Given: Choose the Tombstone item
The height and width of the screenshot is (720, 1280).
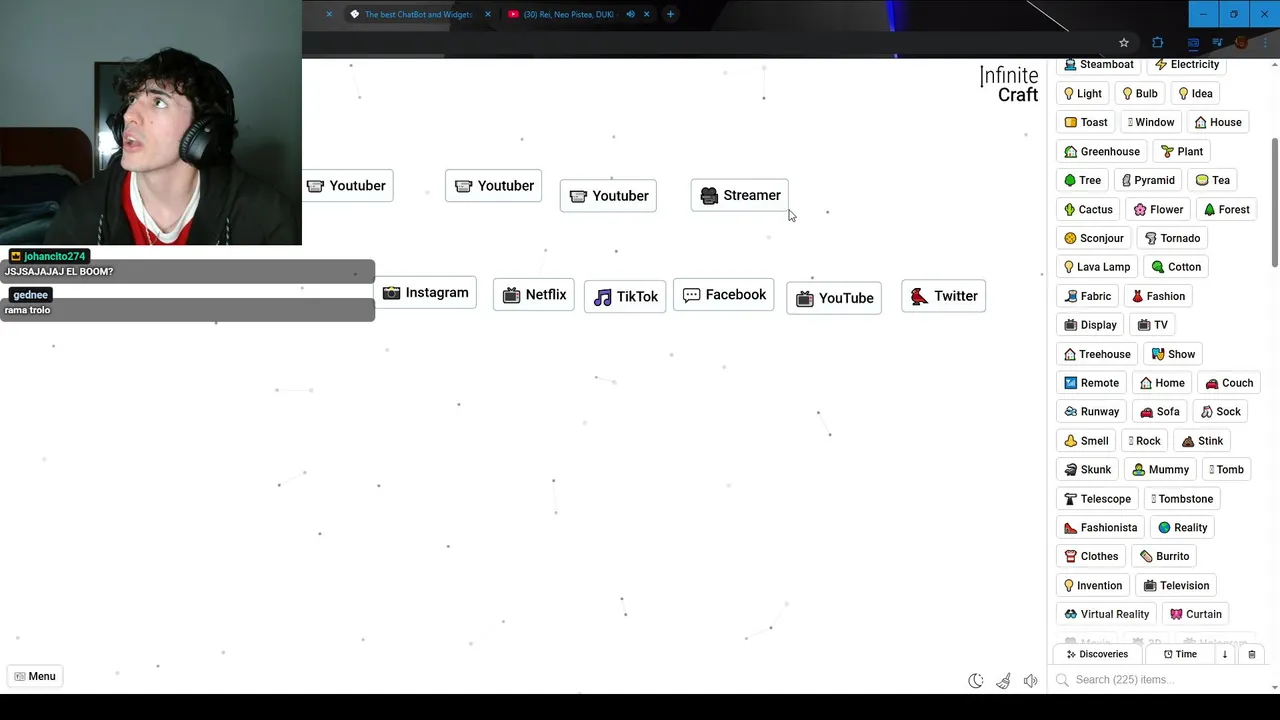Looking at the screenshot, I should click(1182, 499).
